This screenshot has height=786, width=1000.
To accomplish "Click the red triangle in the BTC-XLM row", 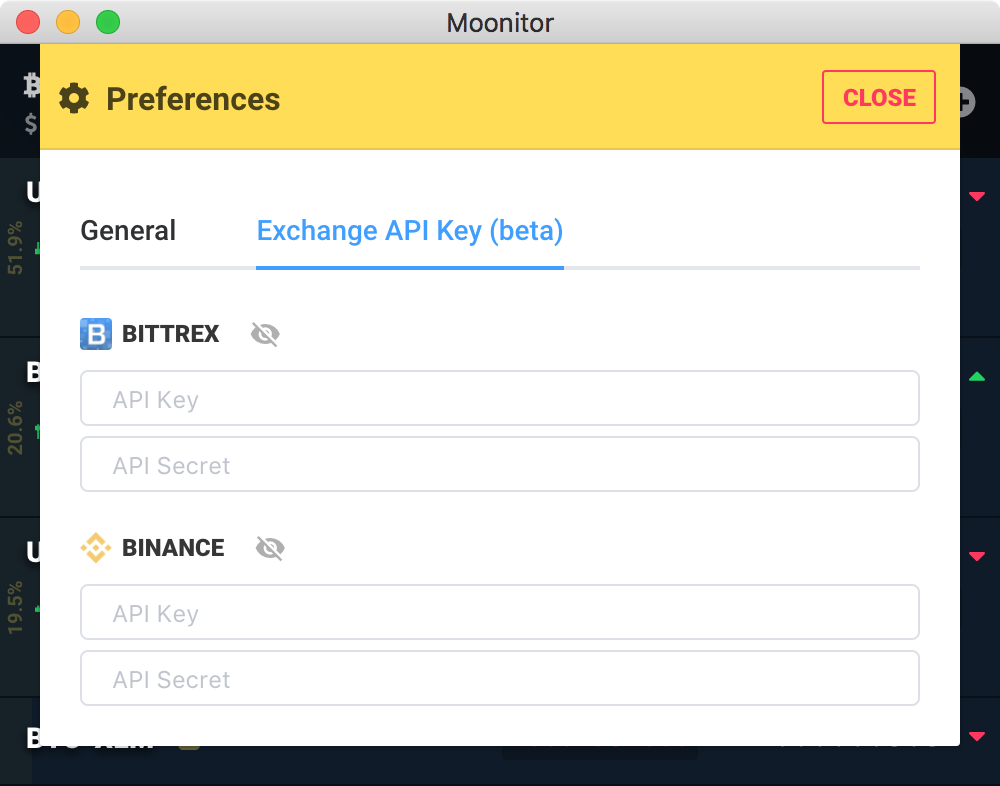I will click(977, 737).
